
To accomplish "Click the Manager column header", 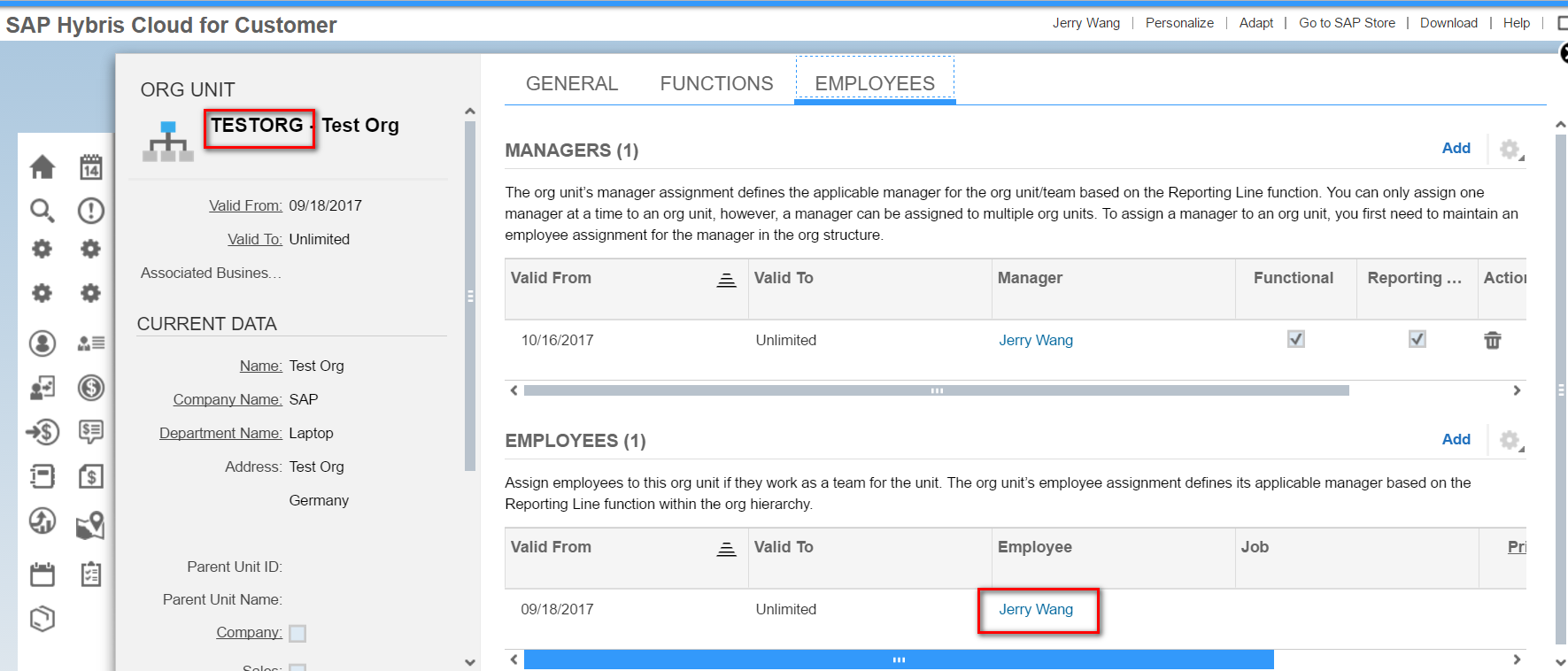I will click(1114, 289).
